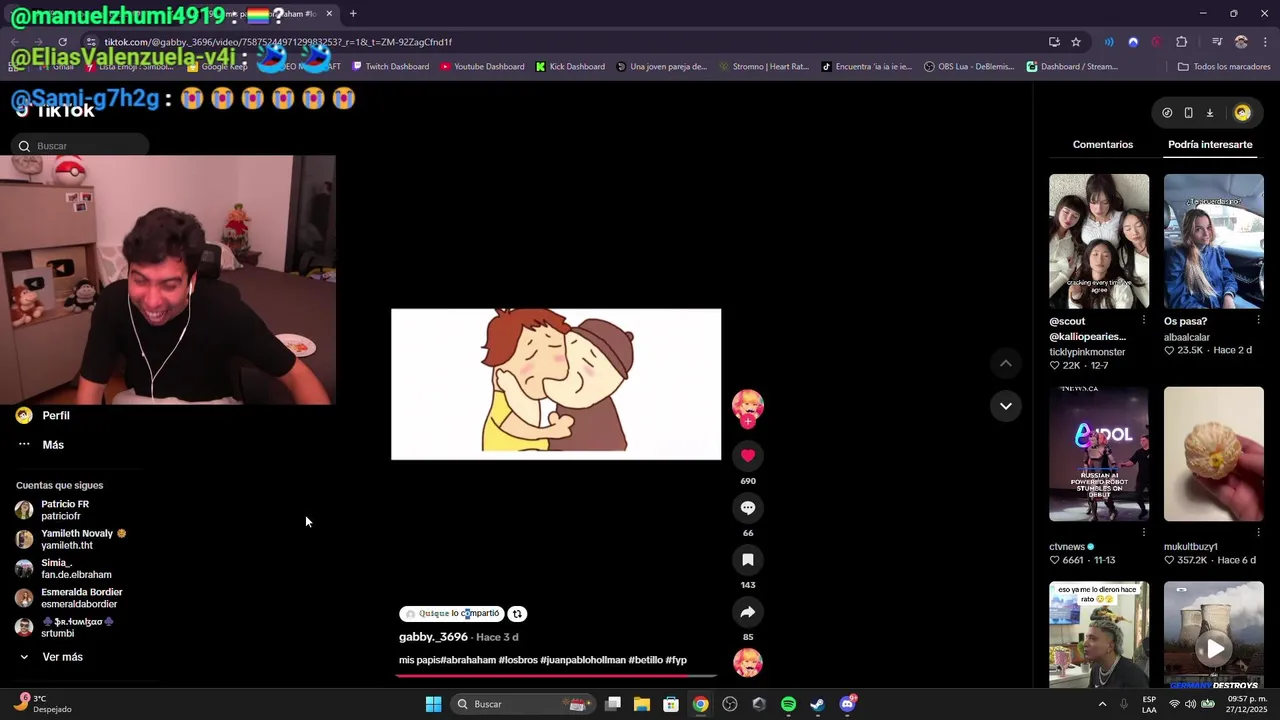Open Chrome extensions puzzle icon
Viewport: 1280px width, 720px height.
pos(1182,42)
